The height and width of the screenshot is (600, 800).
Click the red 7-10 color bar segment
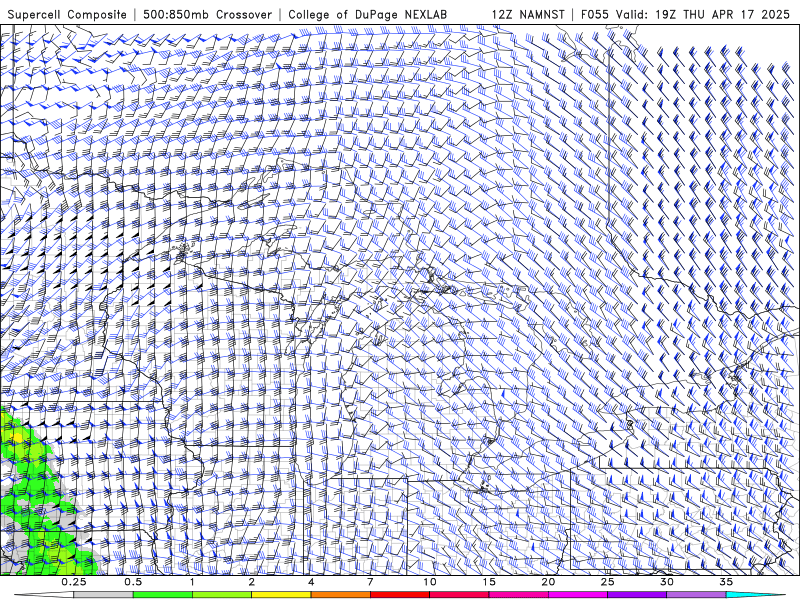399,595
